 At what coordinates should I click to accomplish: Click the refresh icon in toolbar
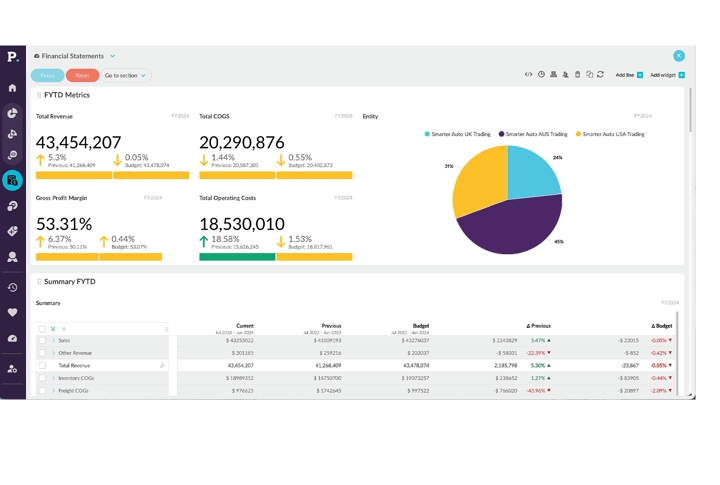point(600,75)
